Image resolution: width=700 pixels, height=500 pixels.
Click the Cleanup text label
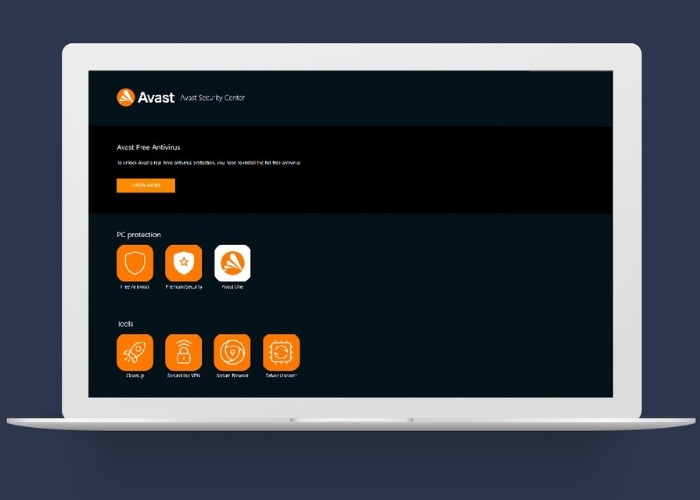[135, 376]
